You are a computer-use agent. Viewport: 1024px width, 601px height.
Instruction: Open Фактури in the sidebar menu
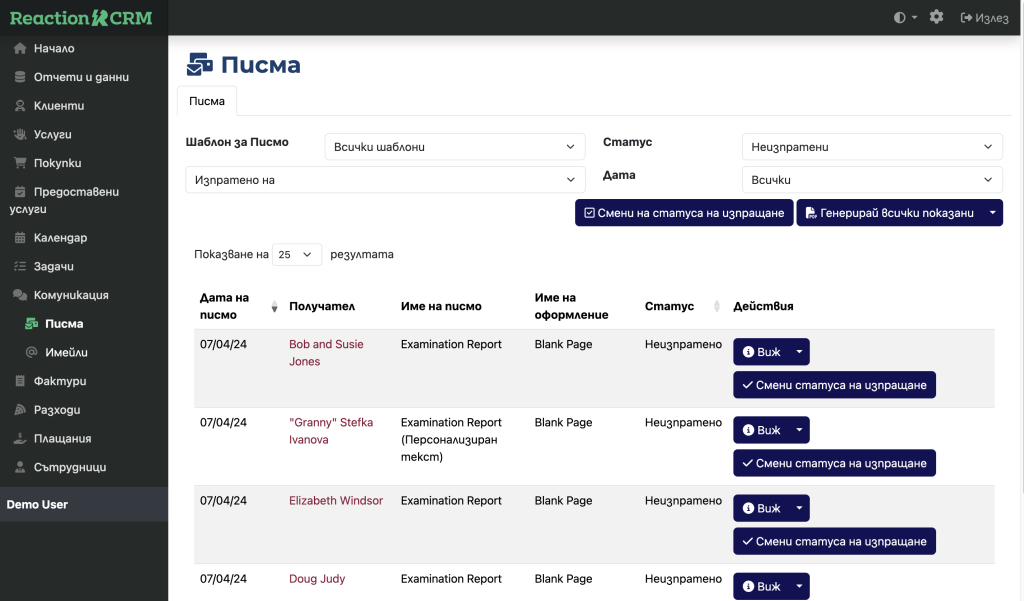tap(60, 381)
